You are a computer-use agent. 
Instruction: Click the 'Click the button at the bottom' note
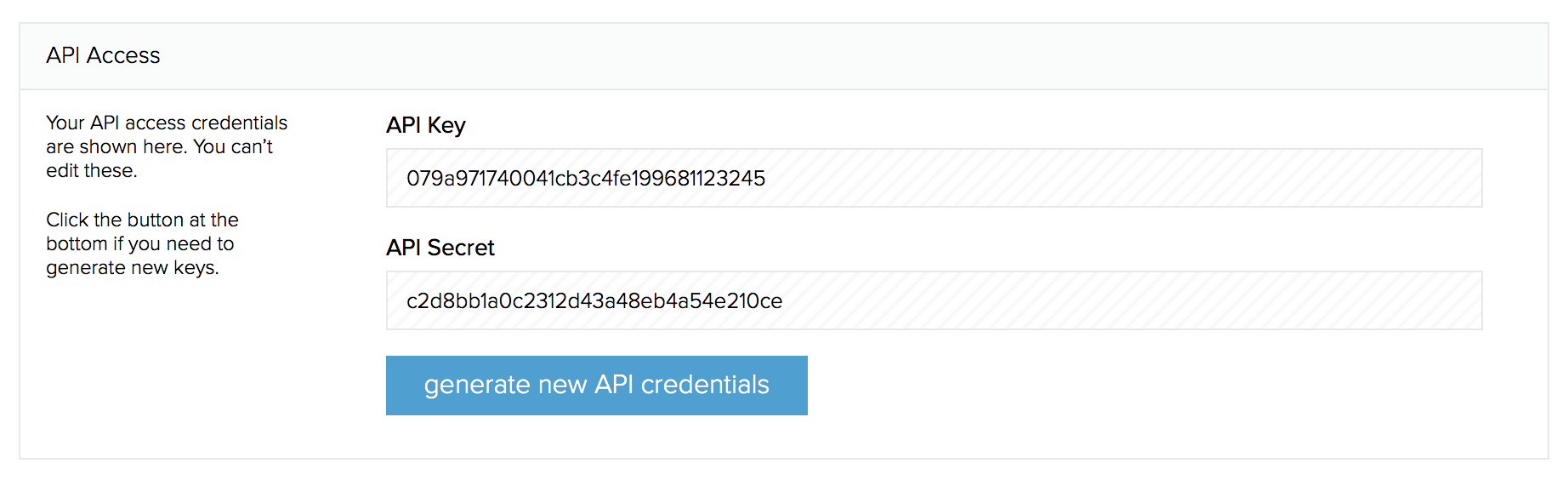coord(142,243)
